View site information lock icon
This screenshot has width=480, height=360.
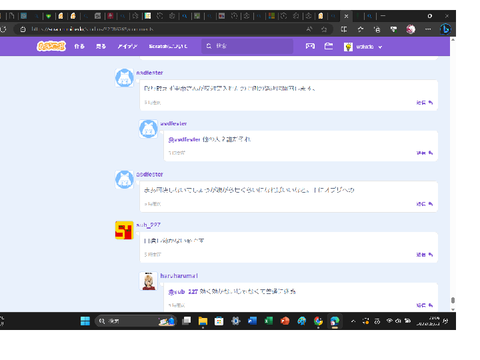click(x=23, y=29)
